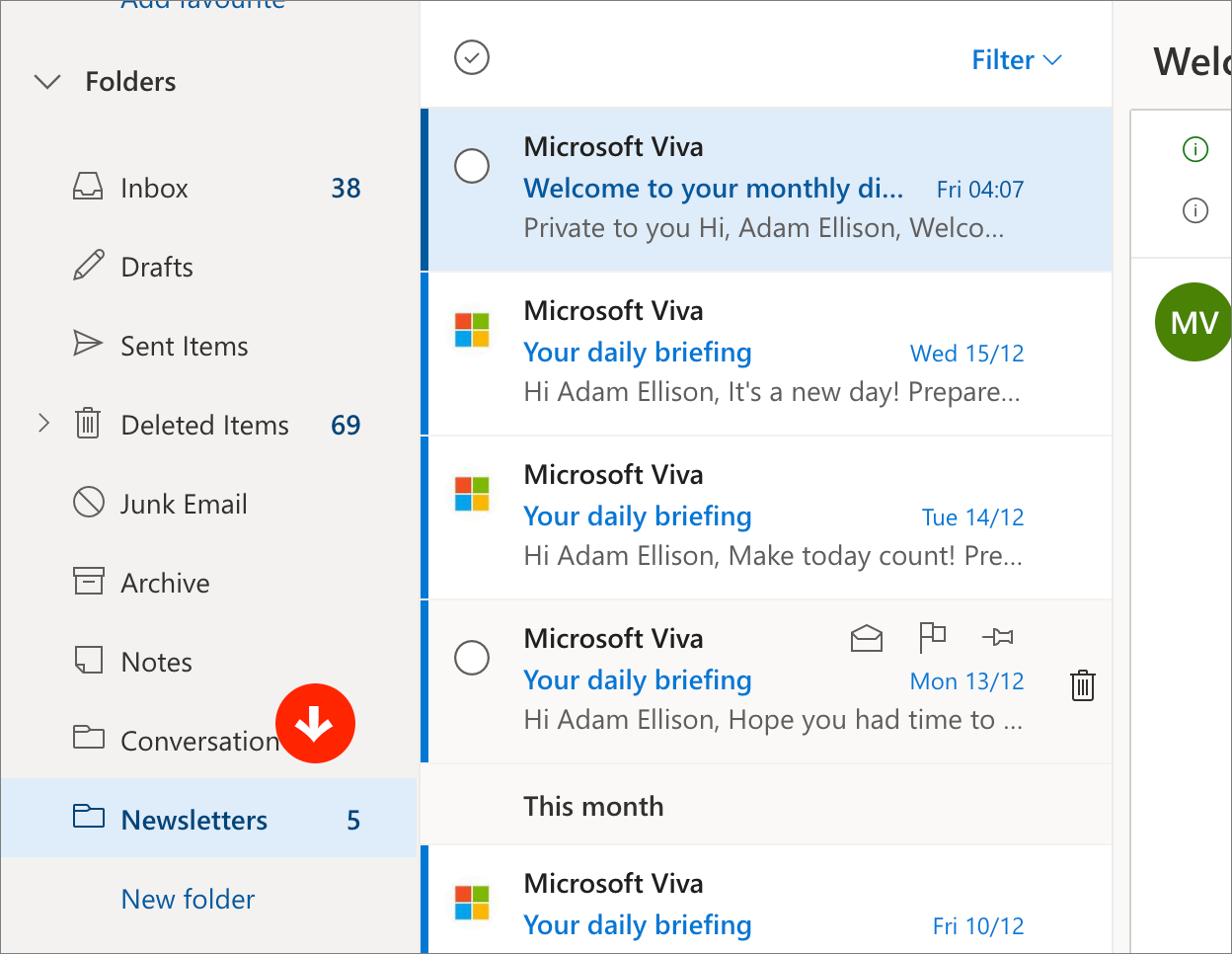Click the Microsoft Viva sender on Wed 15/12 email
Screen dimensions: 1232x954
click(x=614, y=310)
